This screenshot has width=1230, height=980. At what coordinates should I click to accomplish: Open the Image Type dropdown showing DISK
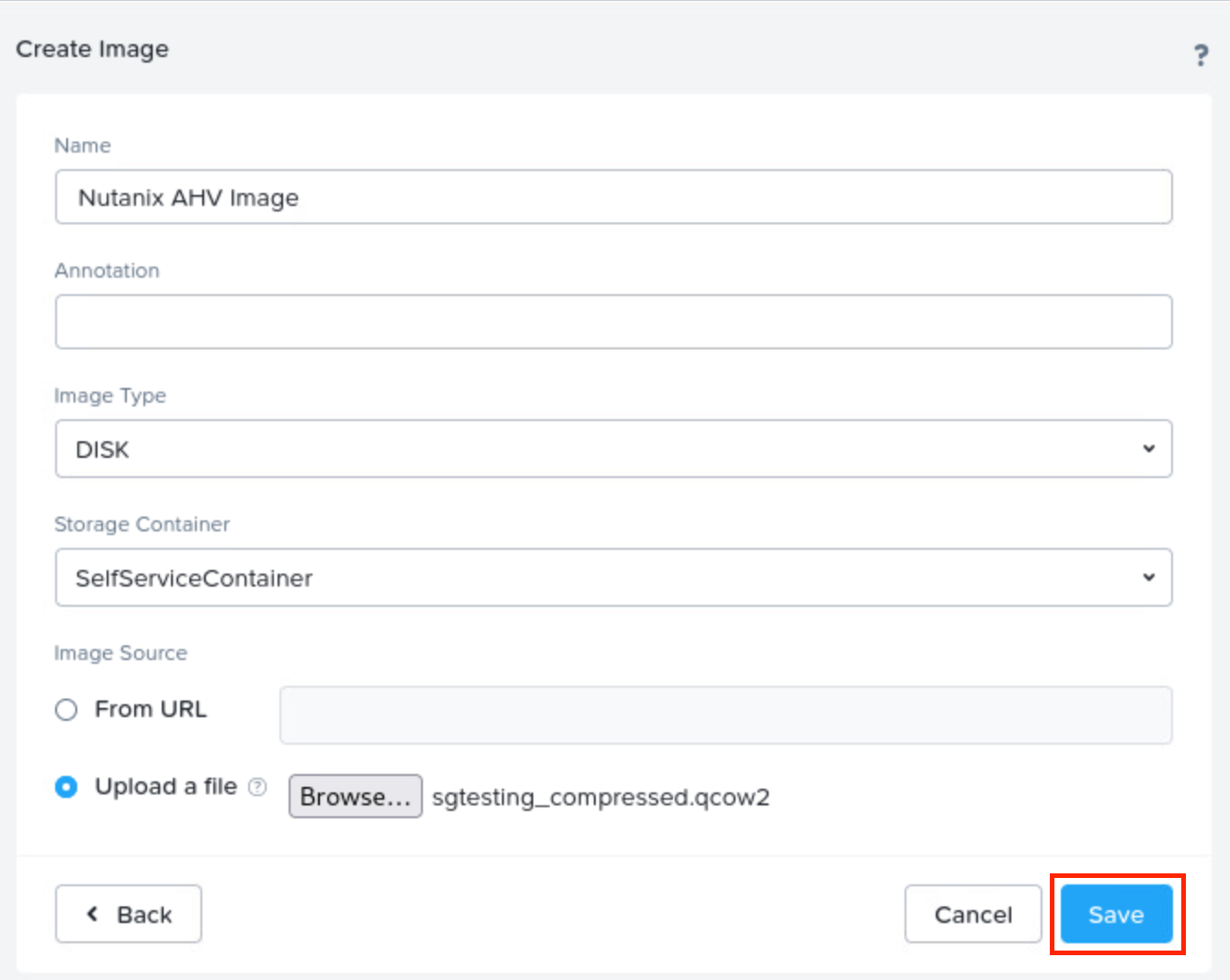click(x=614, y=449)
